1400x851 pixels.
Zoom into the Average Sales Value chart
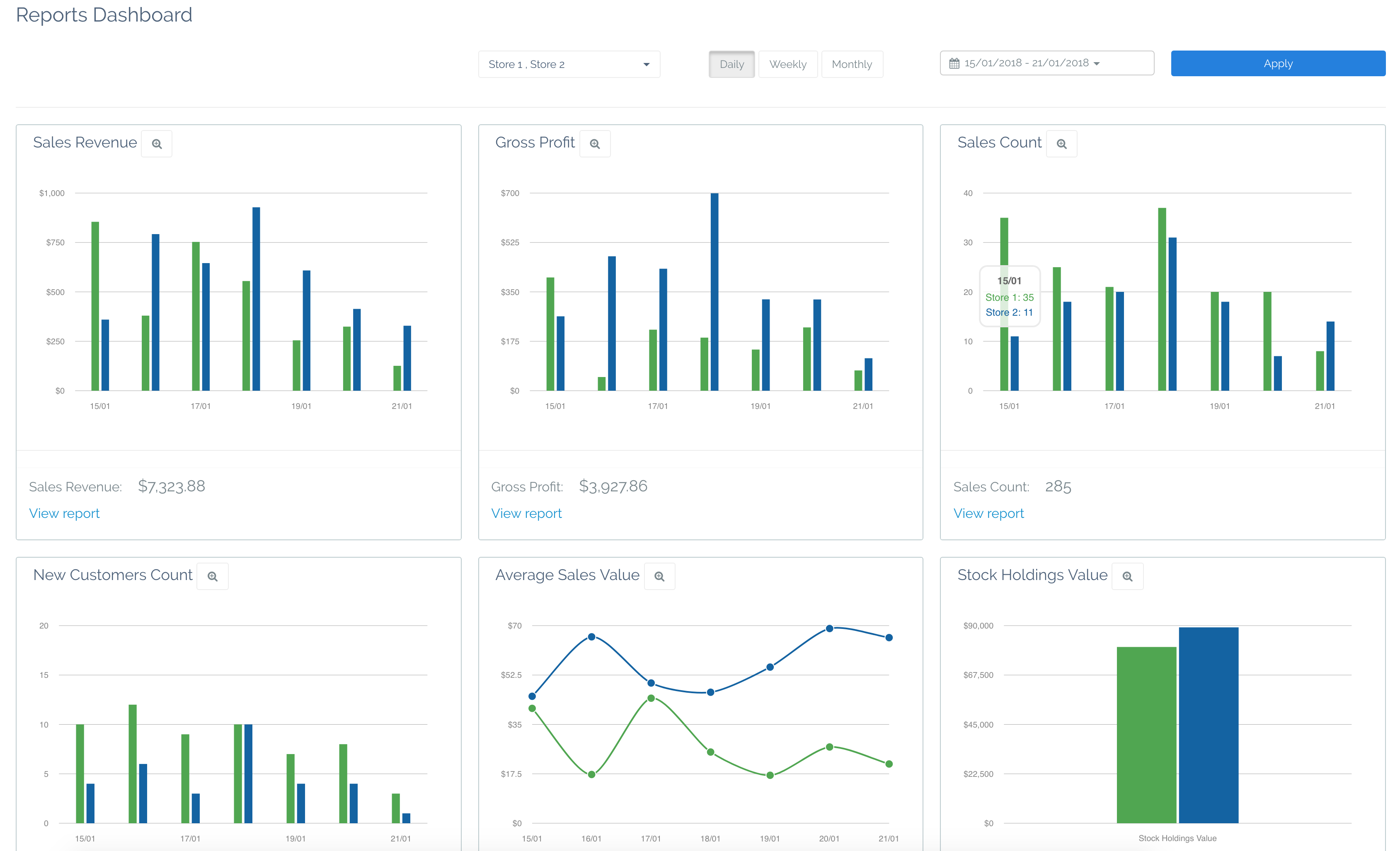click(660, 576)
